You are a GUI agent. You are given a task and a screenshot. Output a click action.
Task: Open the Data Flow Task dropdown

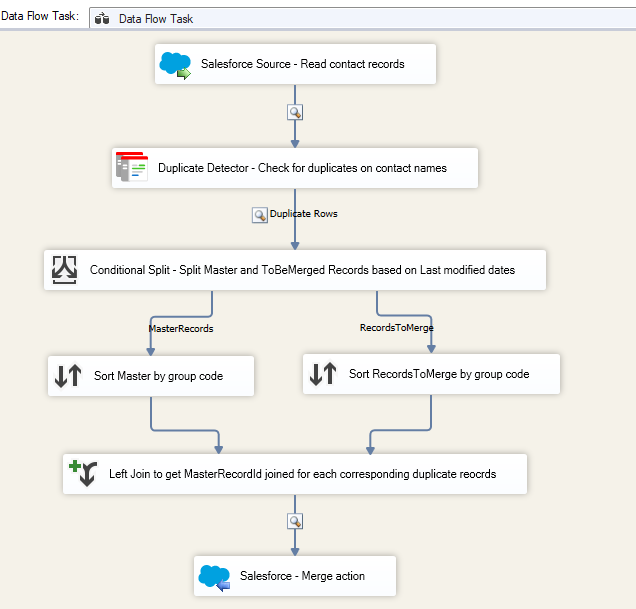click(360, 18)
